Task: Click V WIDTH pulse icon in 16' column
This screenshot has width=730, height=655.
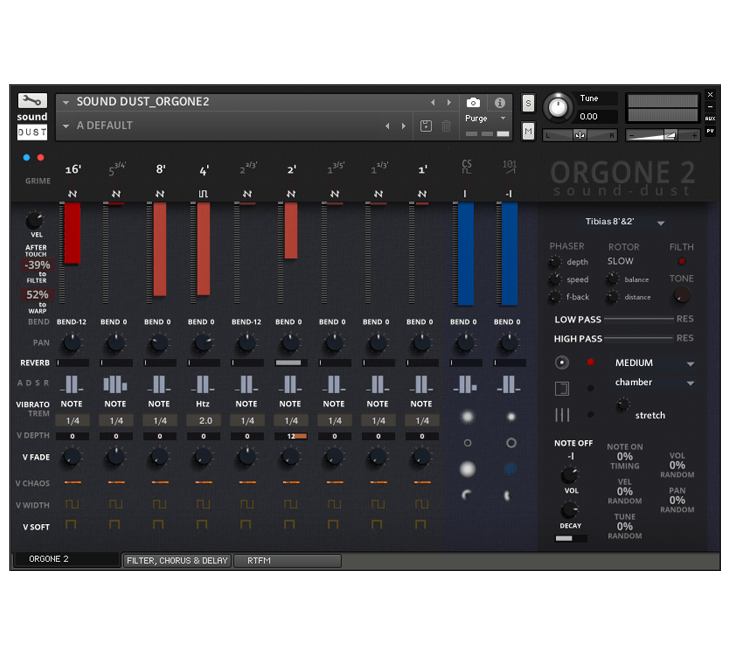Action: [x=72, y=504]
